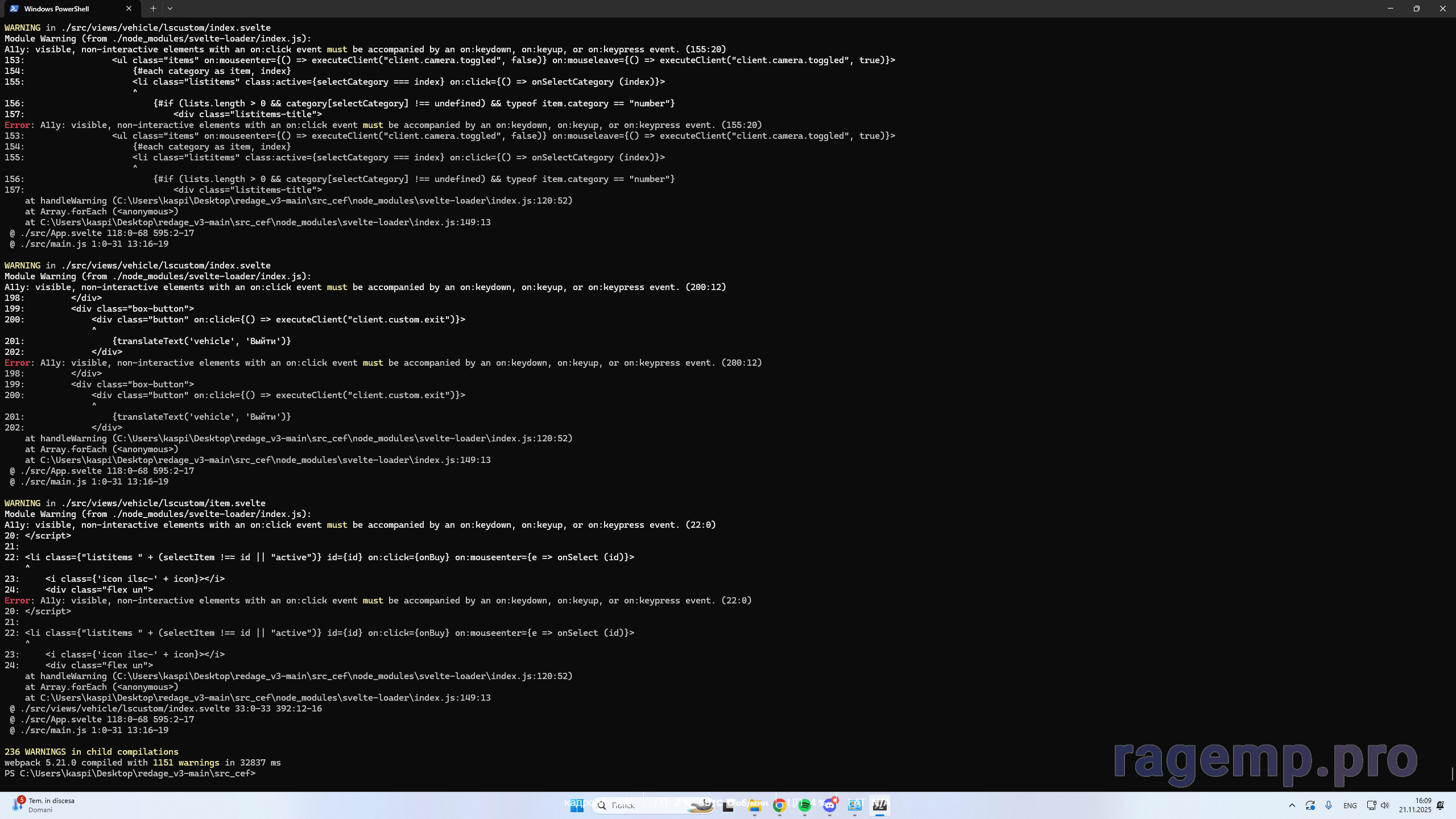Close the Windows PowerShell tab
1456x819 pixels.
[129, 9]
